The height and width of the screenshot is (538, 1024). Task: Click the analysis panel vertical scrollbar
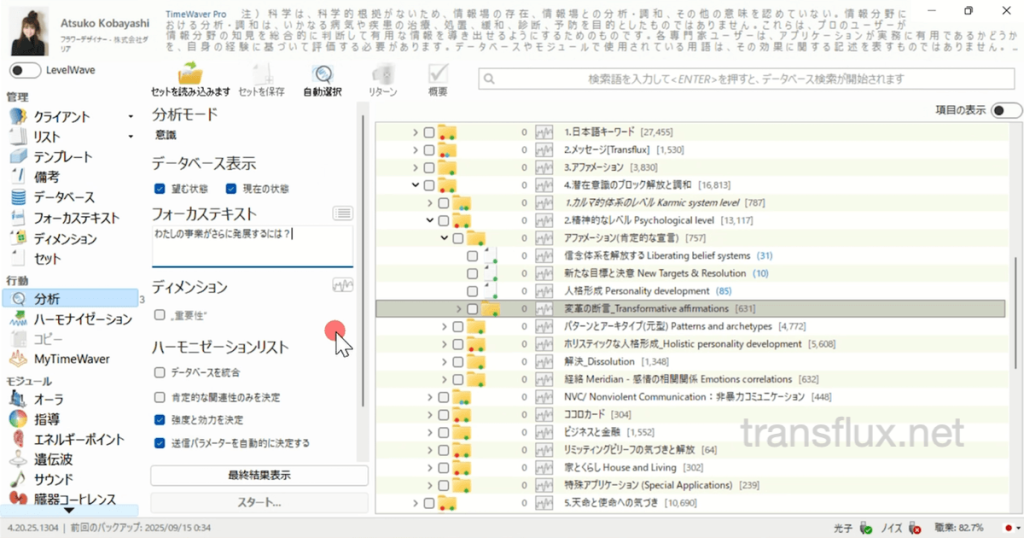[x=363, y=261]
